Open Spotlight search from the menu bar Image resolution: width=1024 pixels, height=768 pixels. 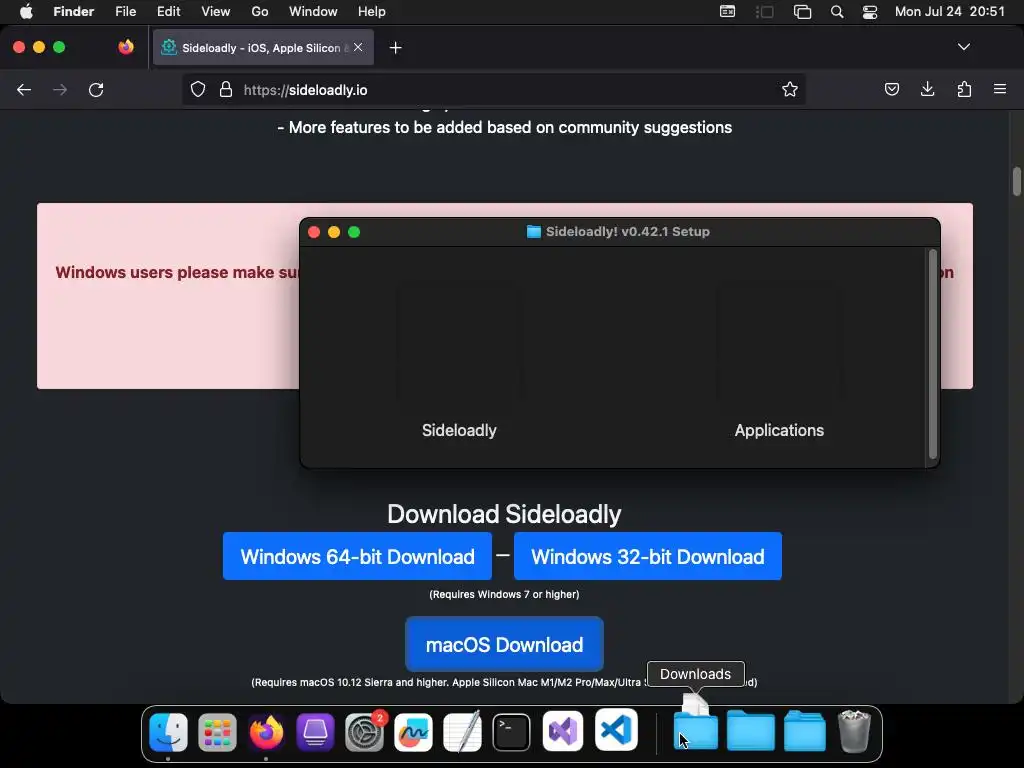837,12
